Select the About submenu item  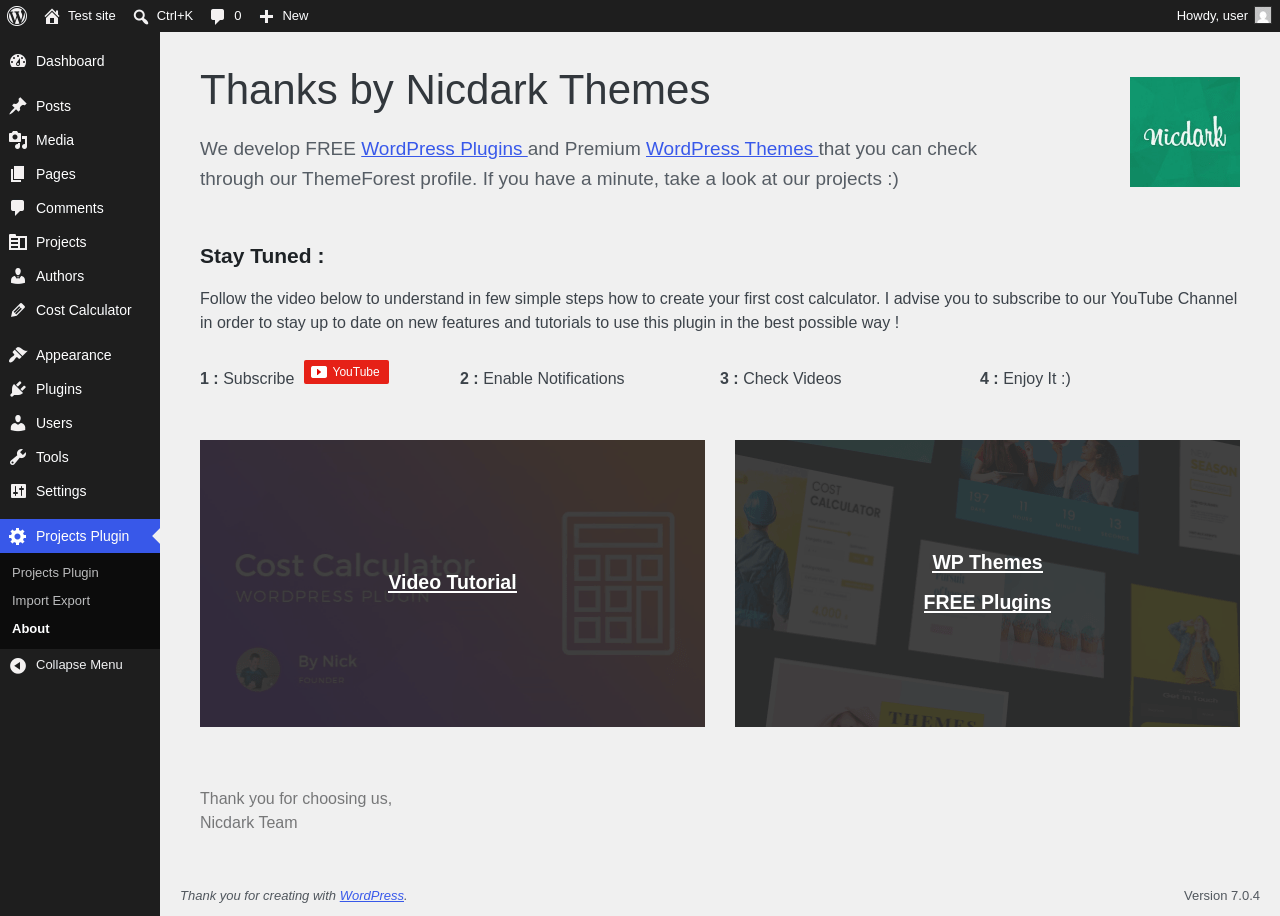[31, 629]
